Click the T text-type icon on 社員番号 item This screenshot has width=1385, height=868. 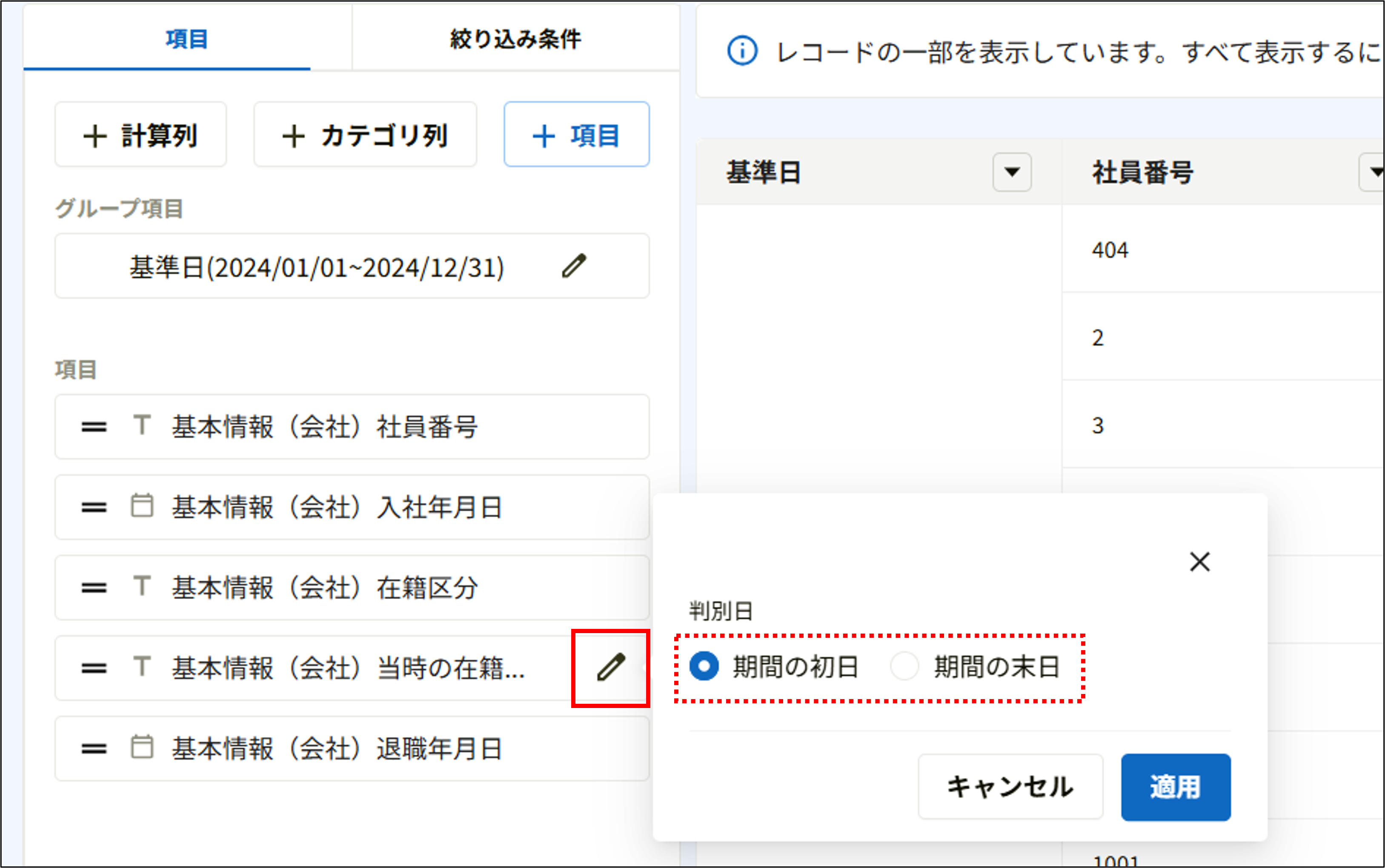click(x=141, y=426)
